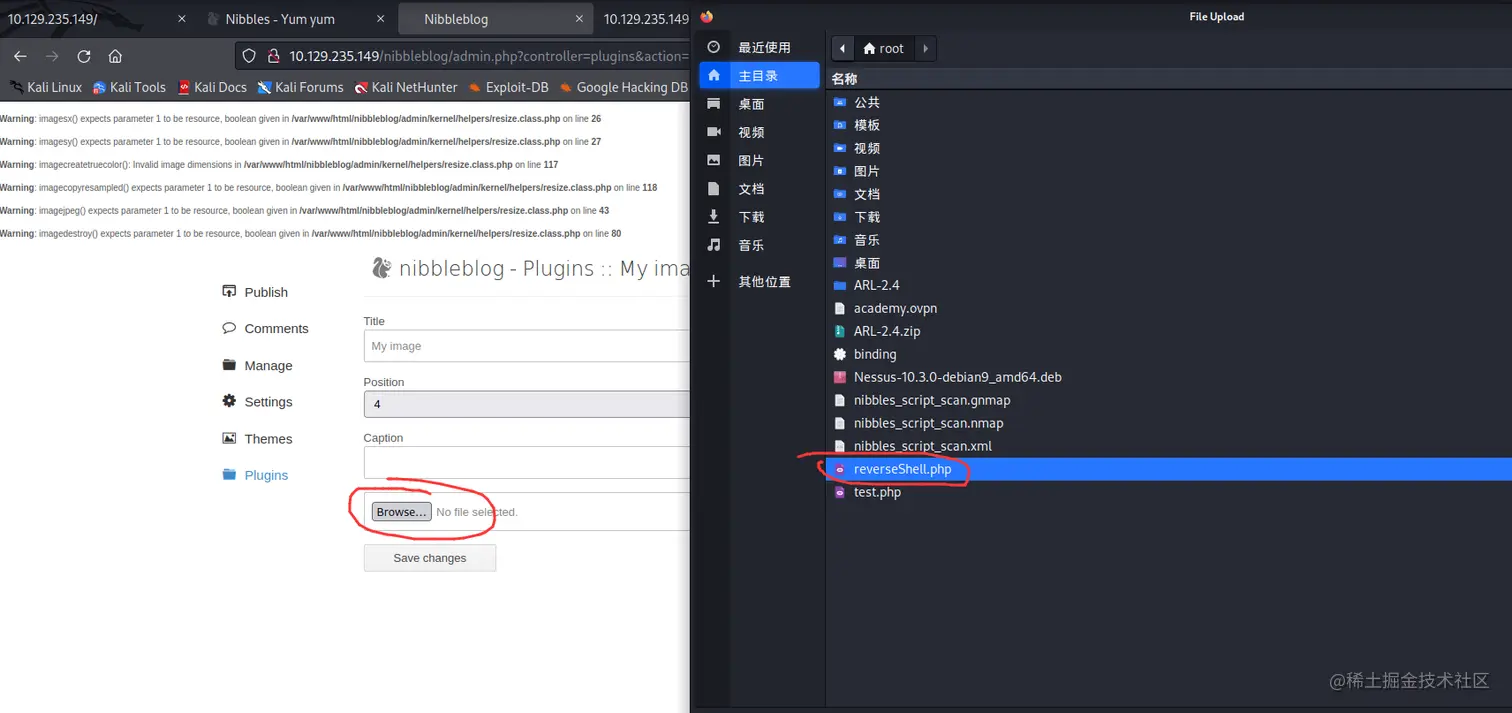The height and width of the screenshot is (713, 1512).
Task: Click the Save changes button
Action: [430, 558]
